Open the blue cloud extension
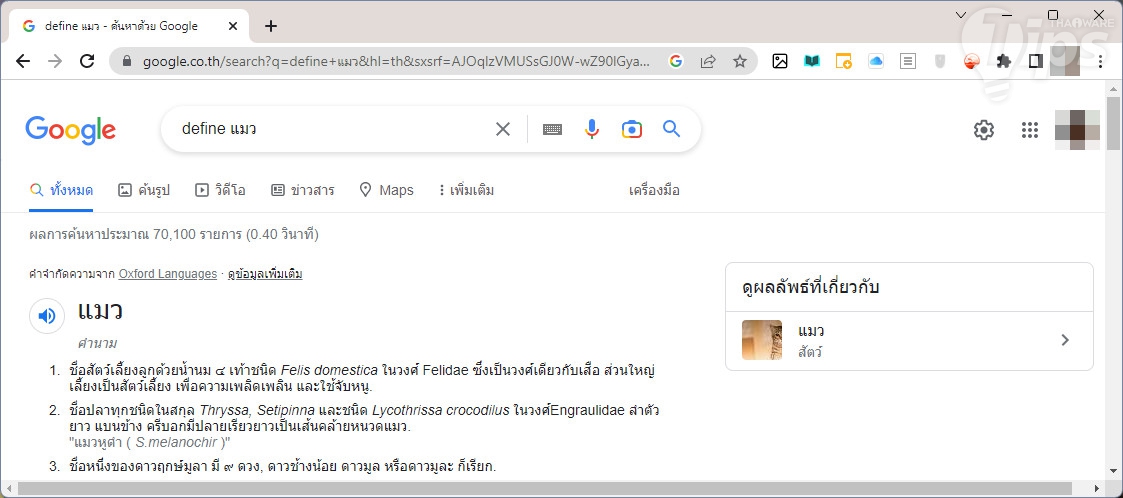 pyautogui.click(x=876, y=62)
